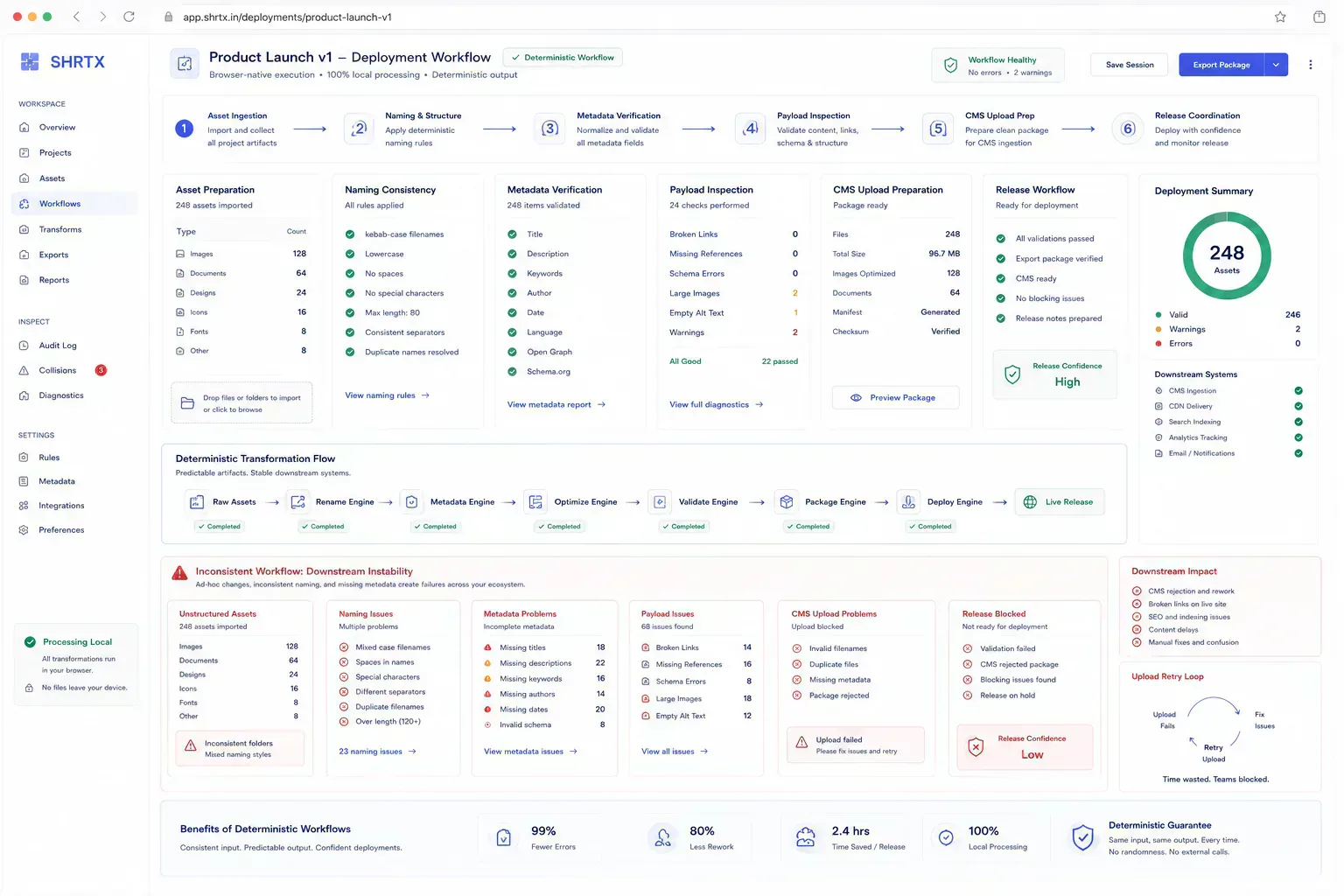This screenshot has width=1344, height=896.
Task: Click the Validate Engine icon
Action: click(x=660, y=502)
